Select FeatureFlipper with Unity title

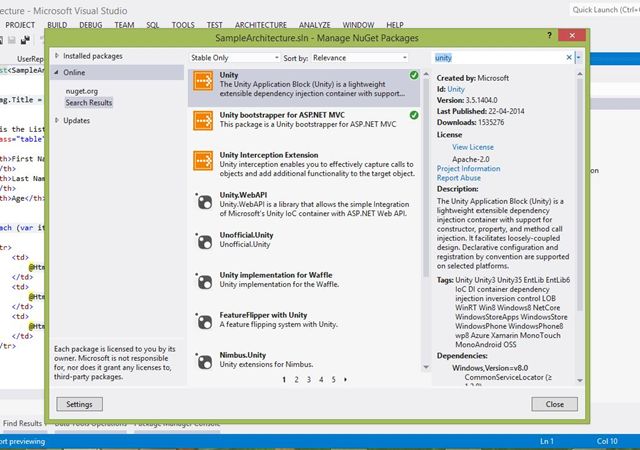pos(263,315)
